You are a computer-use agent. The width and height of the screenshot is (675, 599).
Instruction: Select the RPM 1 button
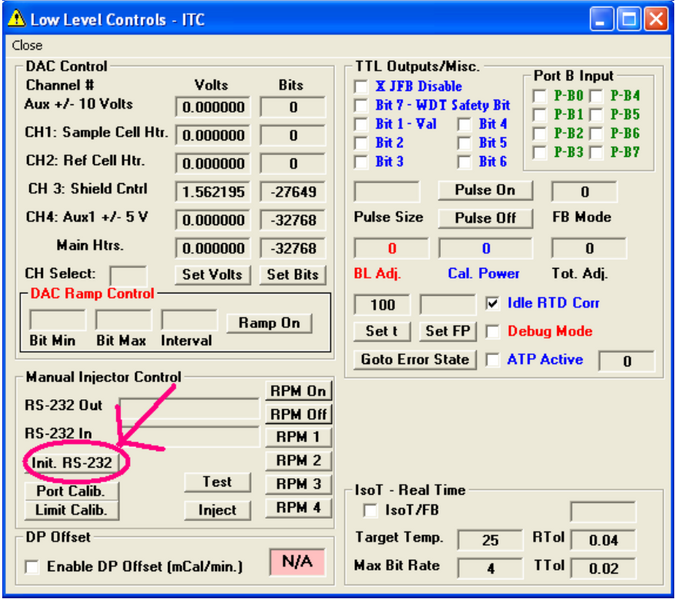point(298,437)
